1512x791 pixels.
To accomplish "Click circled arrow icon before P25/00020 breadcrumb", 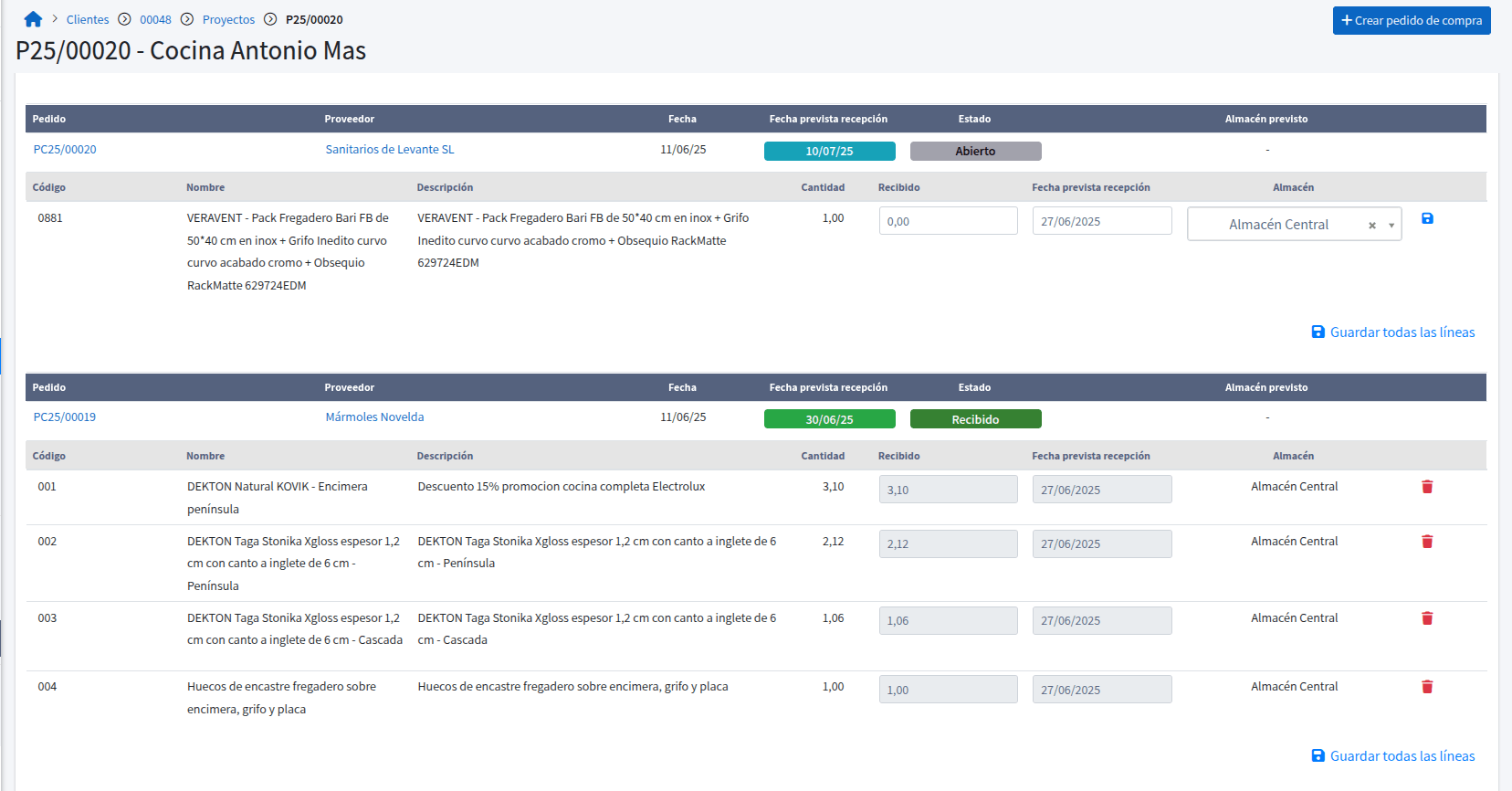I will [x=270, y=19].
